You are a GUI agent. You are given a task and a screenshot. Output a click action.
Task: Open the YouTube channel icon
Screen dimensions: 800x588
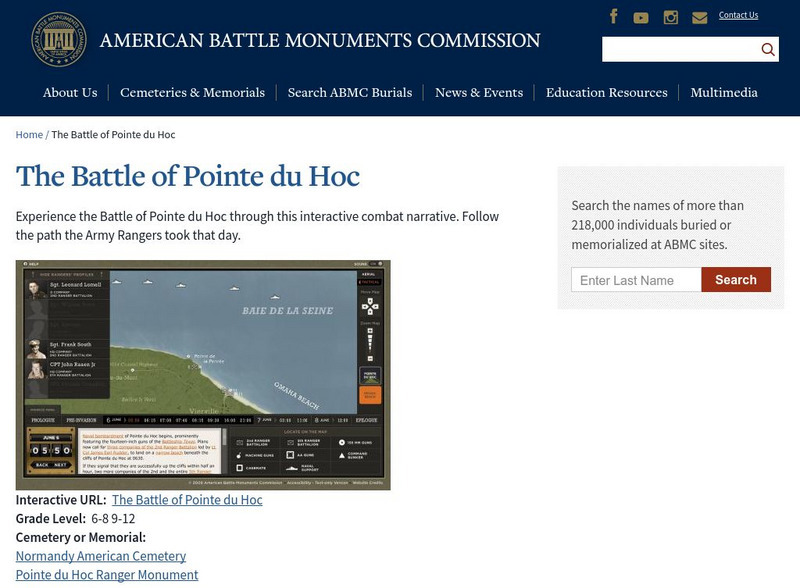pos(641,18)
